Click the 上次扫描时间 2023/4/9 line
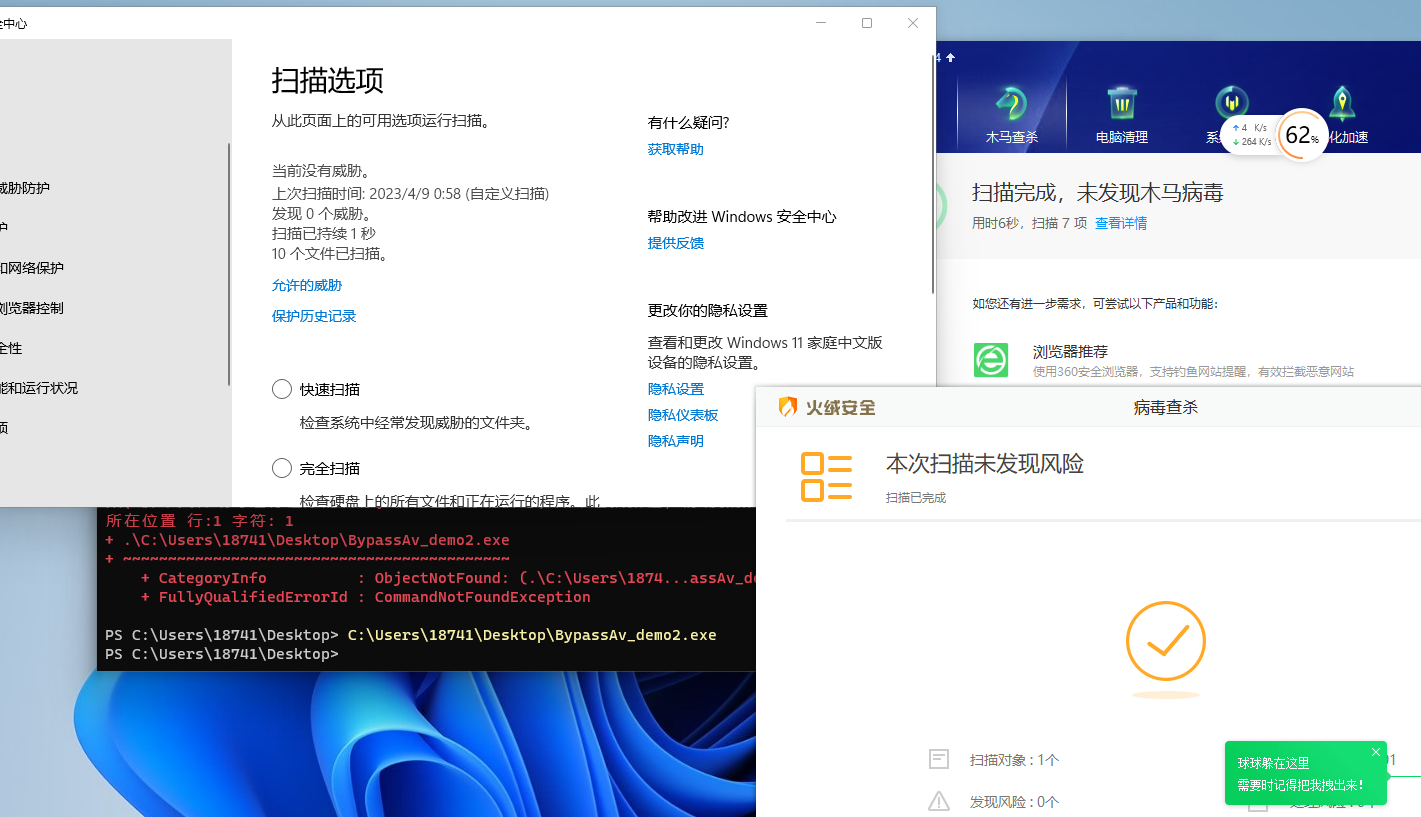This screenshot has height=817, width=1421. (410, 194)
